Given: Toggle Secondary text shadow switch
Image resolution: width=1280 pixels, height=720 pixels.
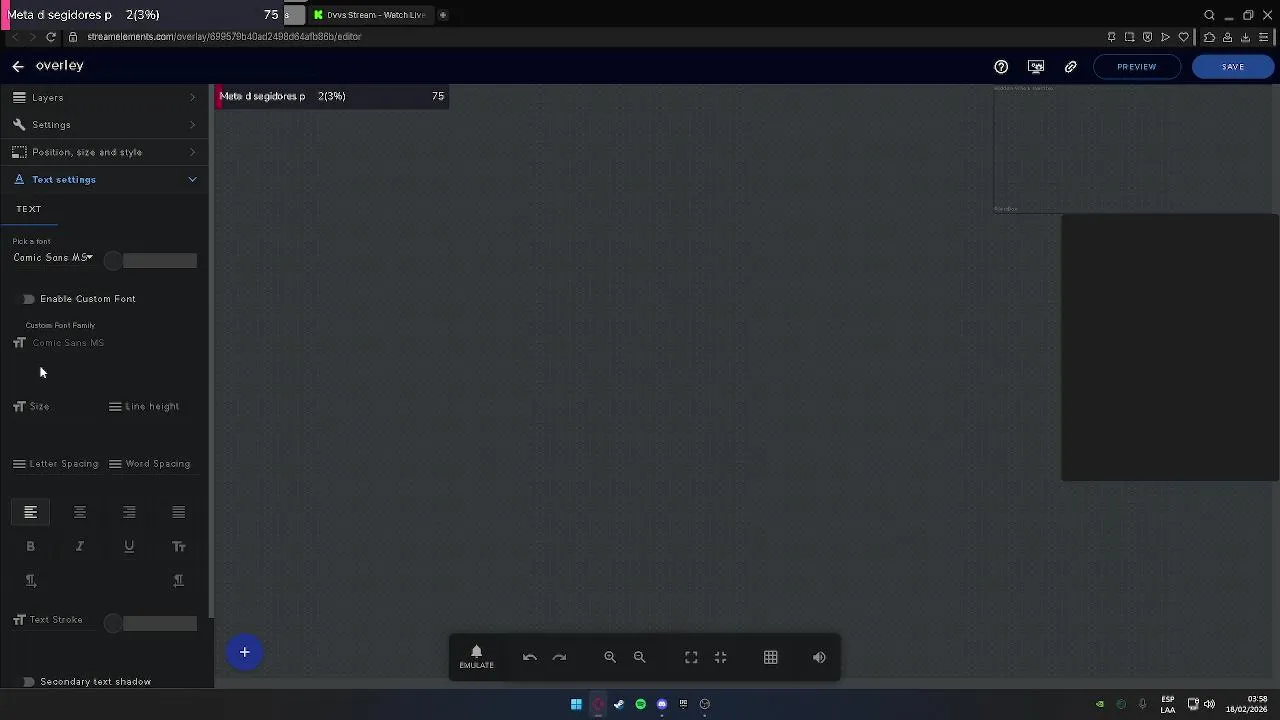Looking at the screenshot, I should tap(29, 682).
